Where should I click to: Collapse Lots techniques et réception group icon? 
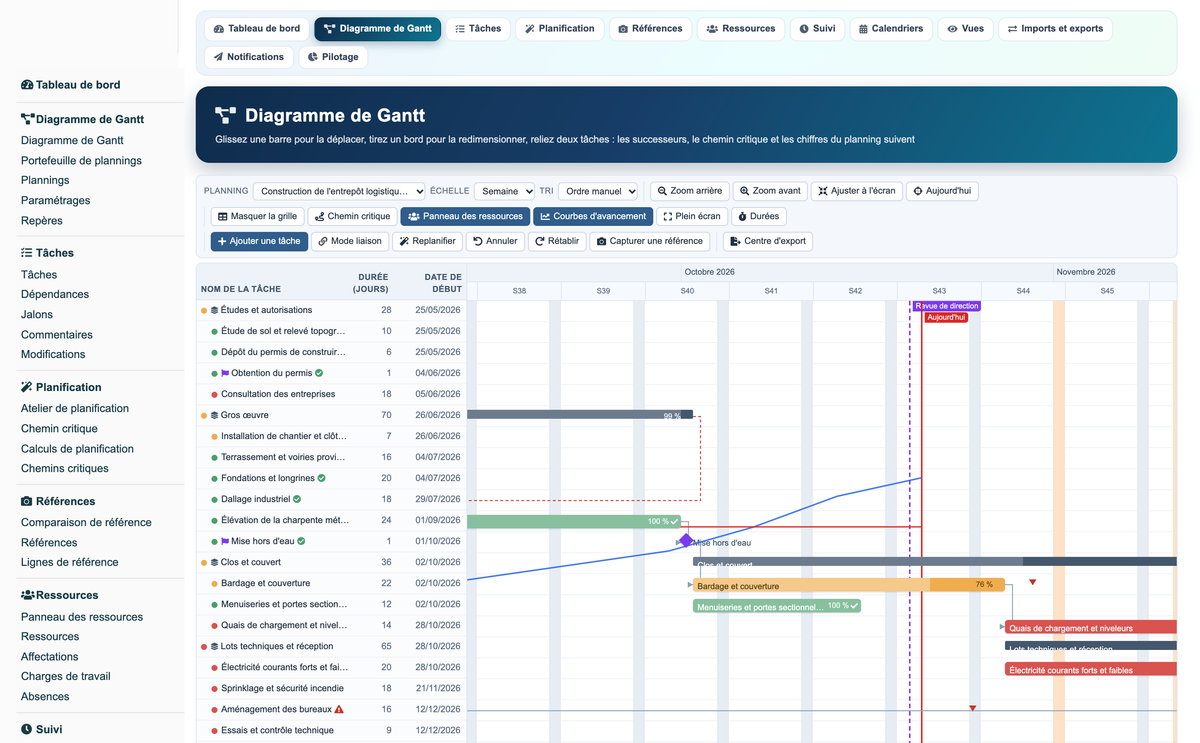pyautogui.click(x=214, y=646)
